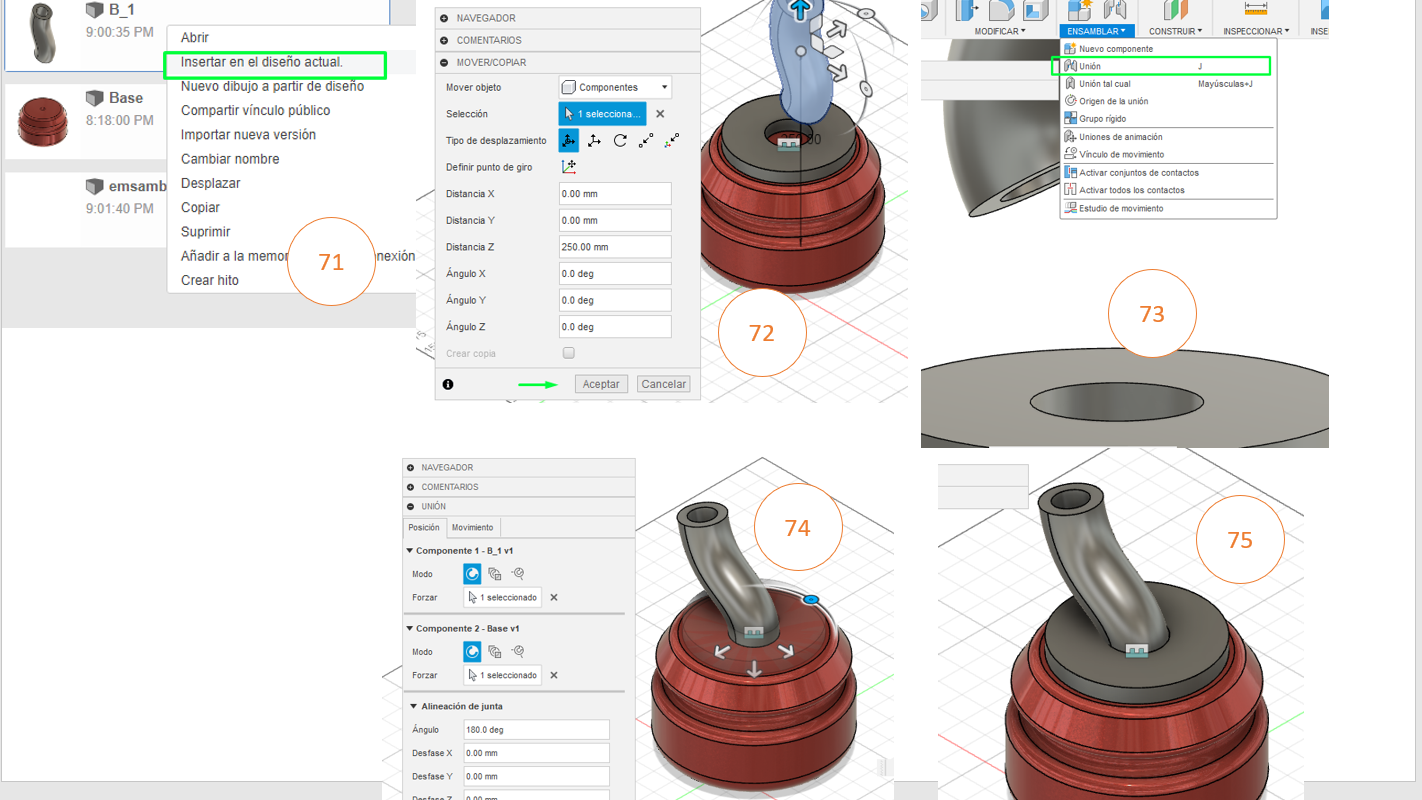Click the Aceptar button

pyautogui.click(x=602, y=384)
